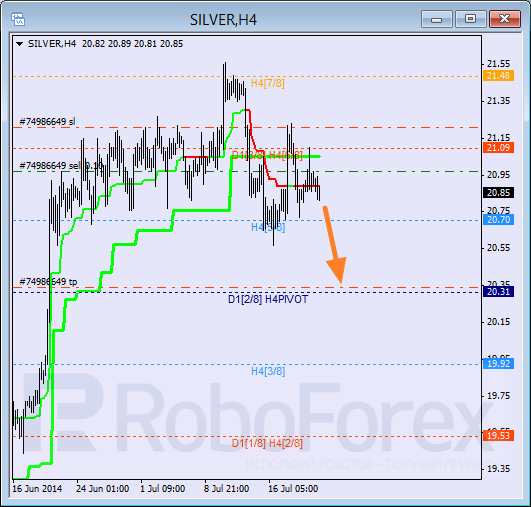Click the H4[7/8] level label
531x507 pixels.
point(268,83)
